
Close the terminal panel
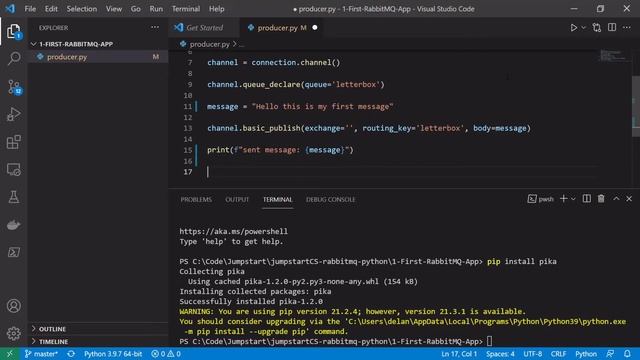tap(629, 199)
